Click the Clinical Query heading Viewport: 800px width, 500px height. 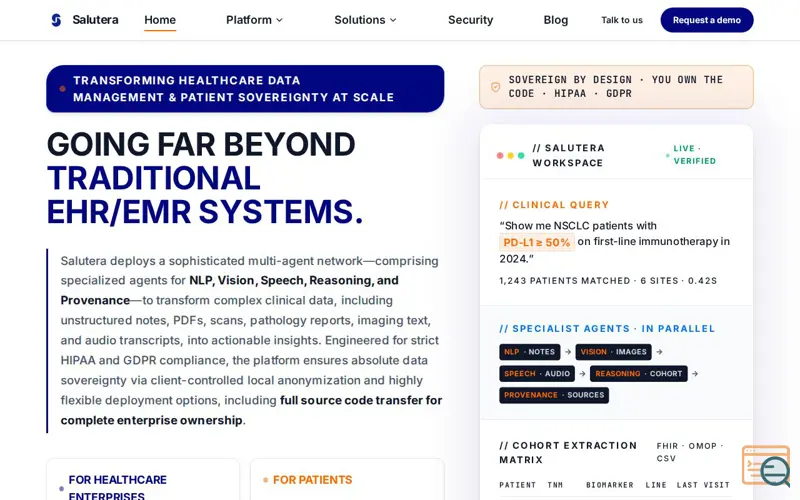click(x=554, y=205)
